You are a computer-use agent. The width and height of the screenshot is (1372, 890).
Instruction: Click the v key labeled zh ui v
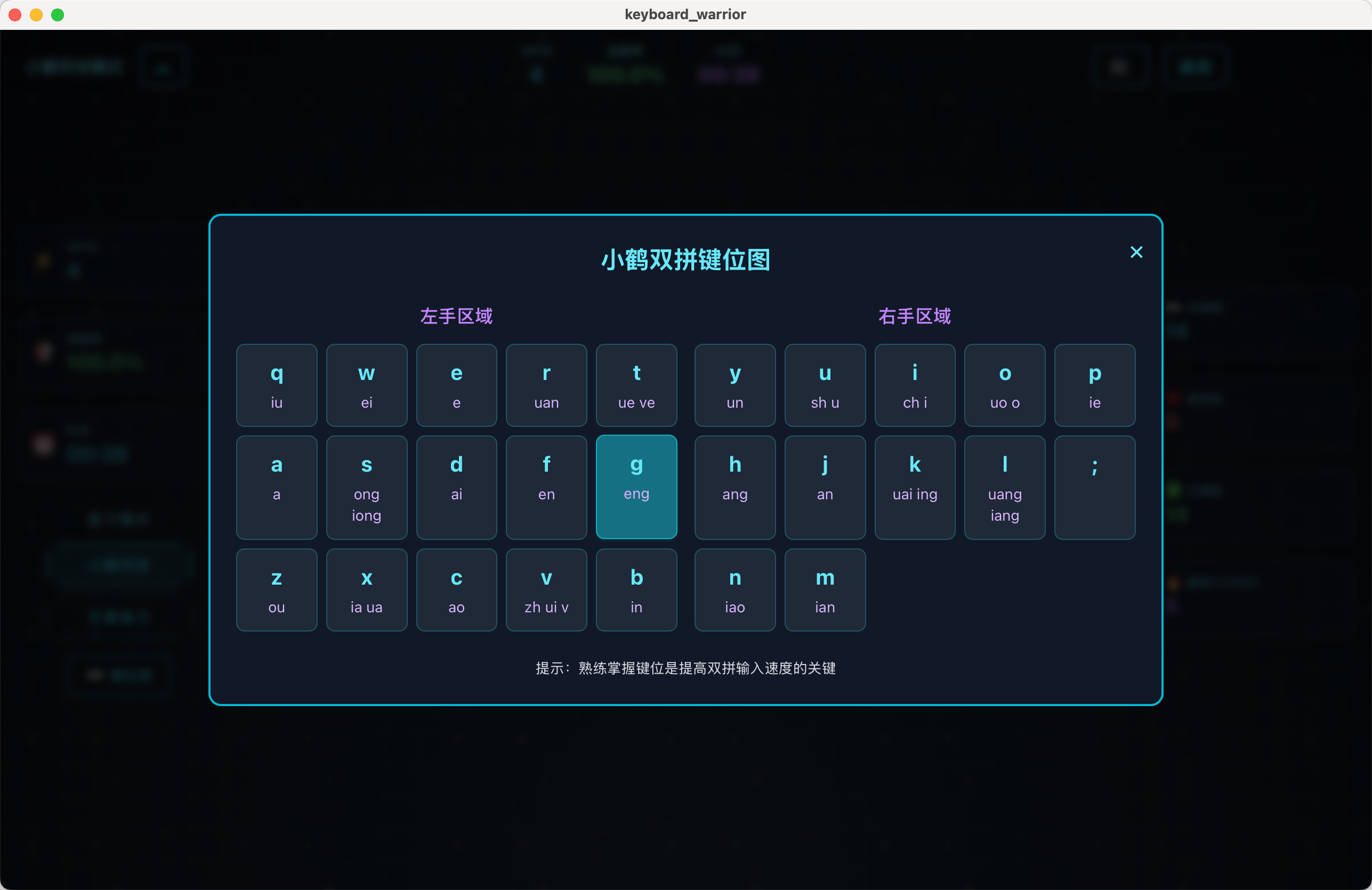click(x=546, y=589)
